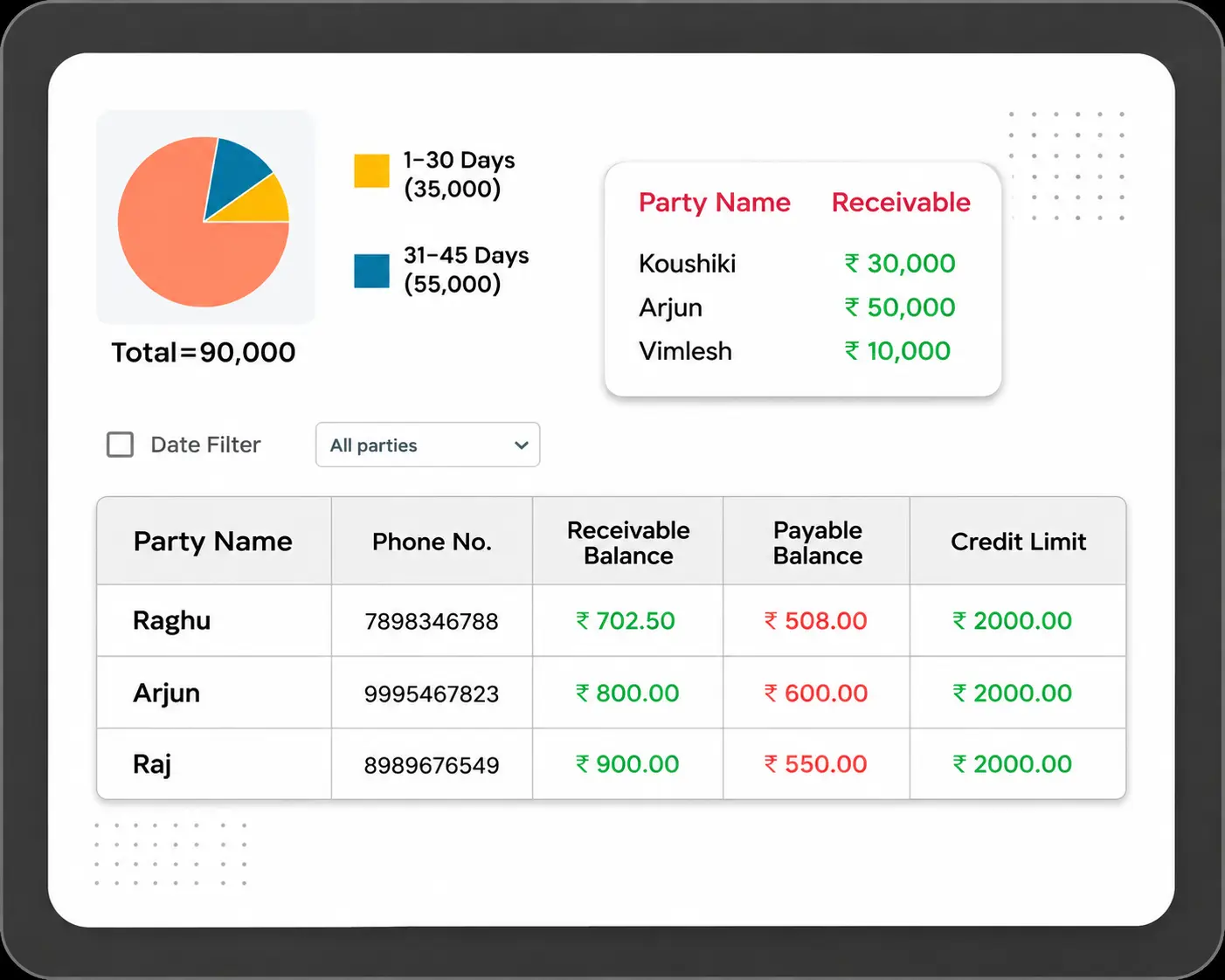The image size is (1225, 980).
Task: Click the red Party Name header in the card
Action: pyautogui.click(x=714, y=203)
